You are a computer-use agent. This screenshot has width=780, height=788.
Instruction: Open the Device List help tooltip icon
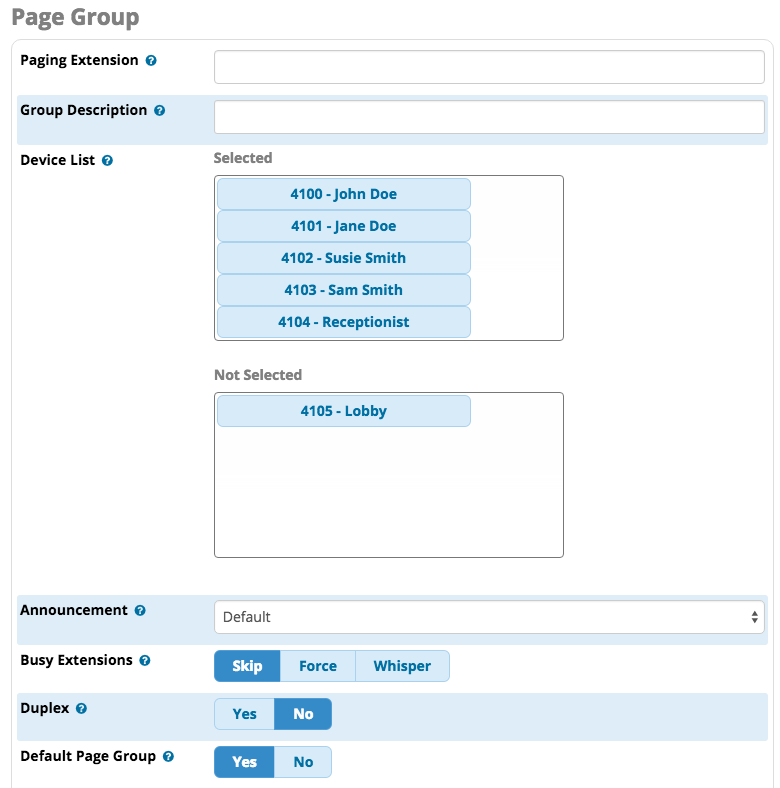pyautogui.click(x=107, y=160)
